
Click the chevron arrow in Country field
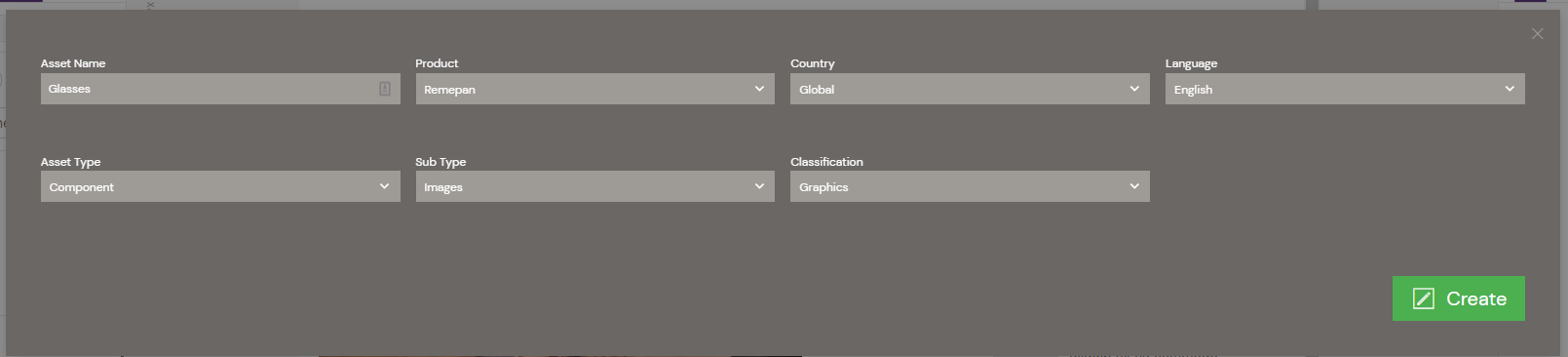pos(1134,89)
